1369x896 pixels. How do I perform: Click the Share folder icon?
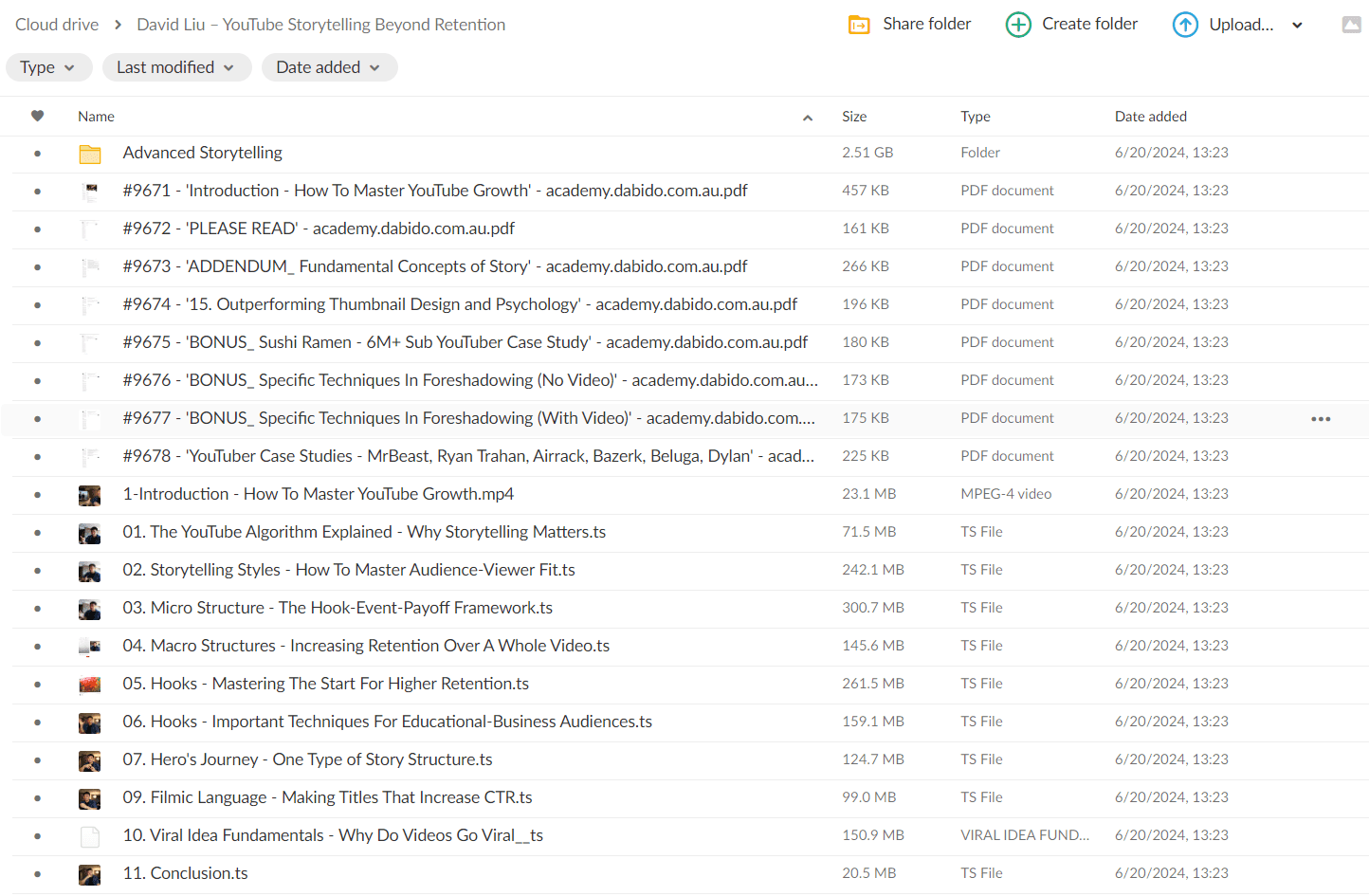tap(859, 25)
